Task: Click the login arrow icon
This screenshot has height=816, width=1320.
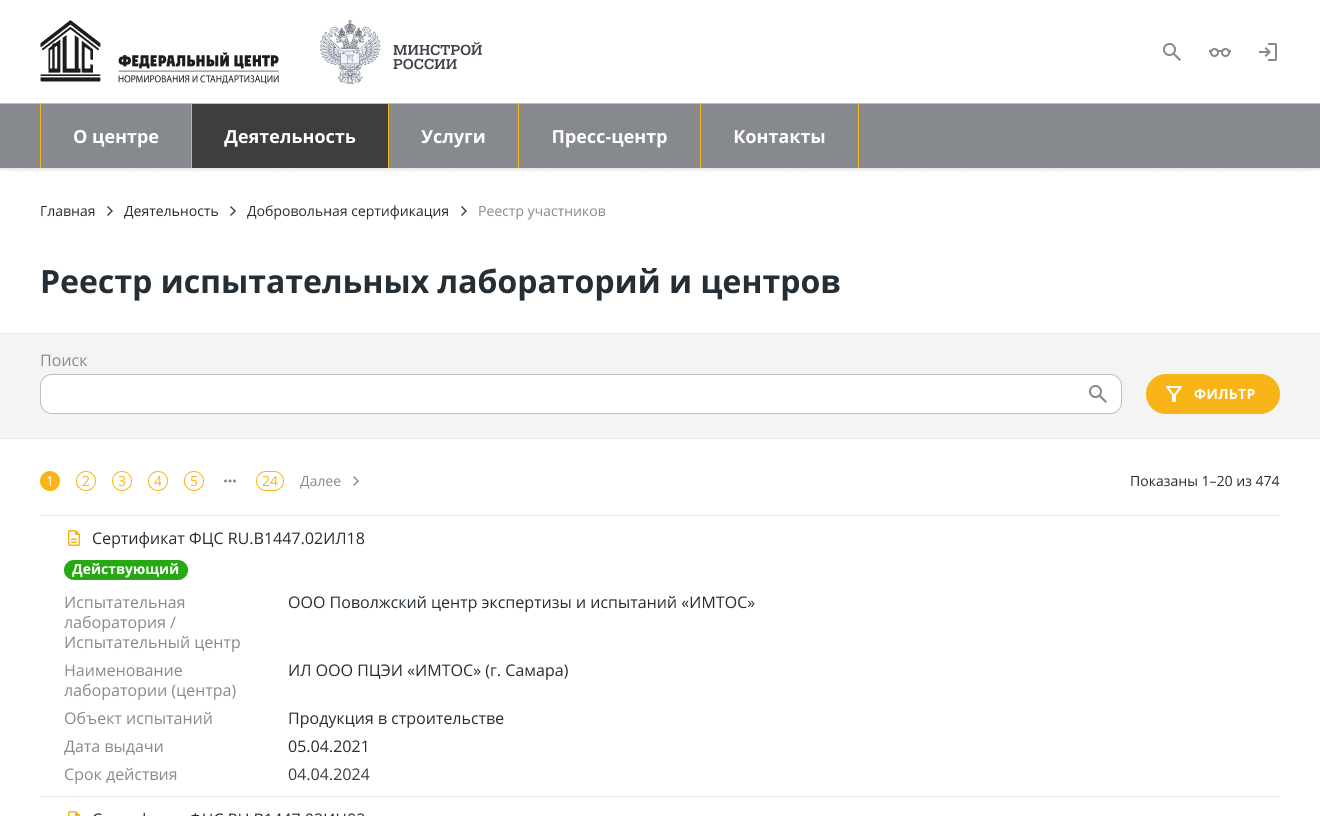Action: click(x=1268, y=52)
